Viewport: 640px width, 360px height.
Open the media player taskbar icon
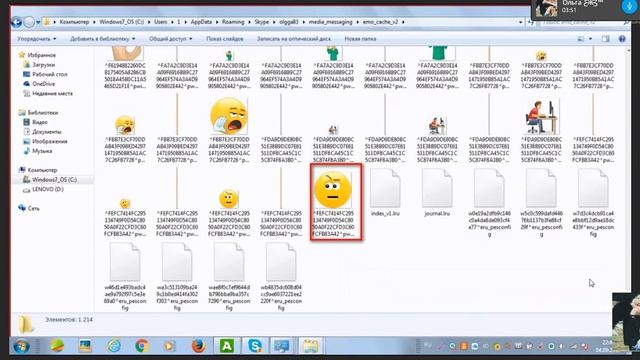point(169,346)
